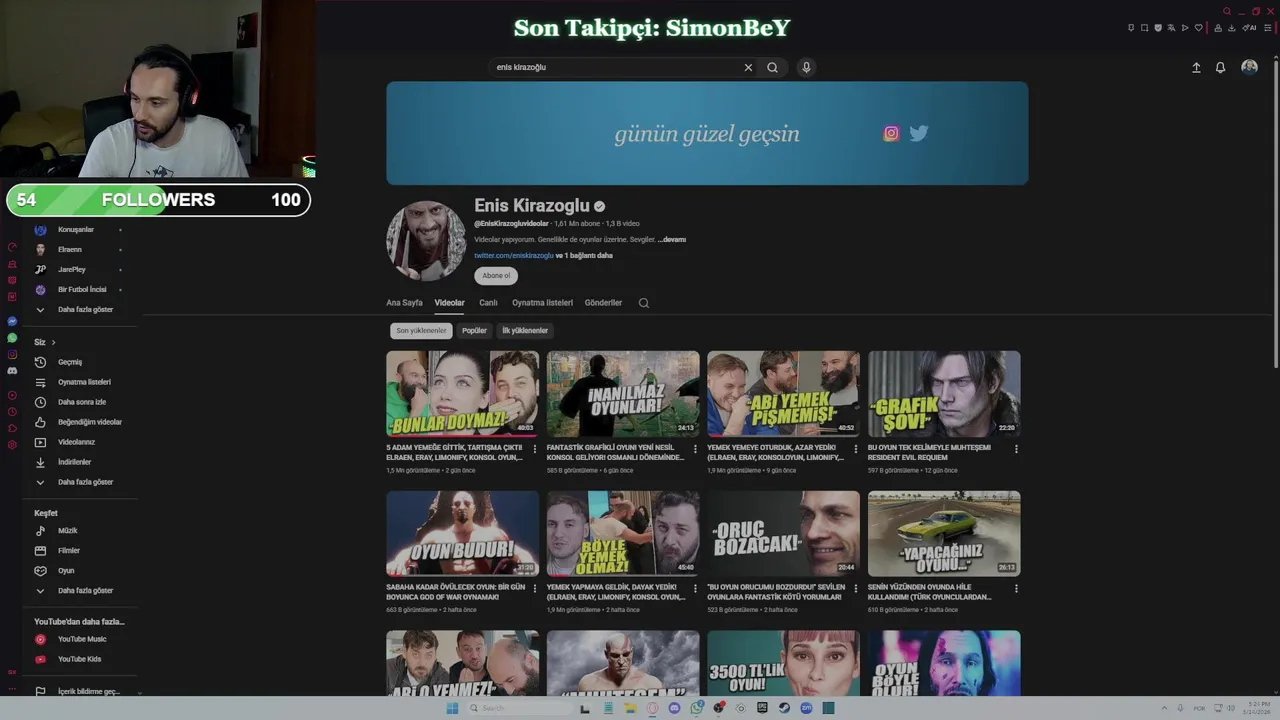Open Steam from the taskbar
Image resolution: width=1280 pixels, height=720 pixels.
(x=783, y=708)
